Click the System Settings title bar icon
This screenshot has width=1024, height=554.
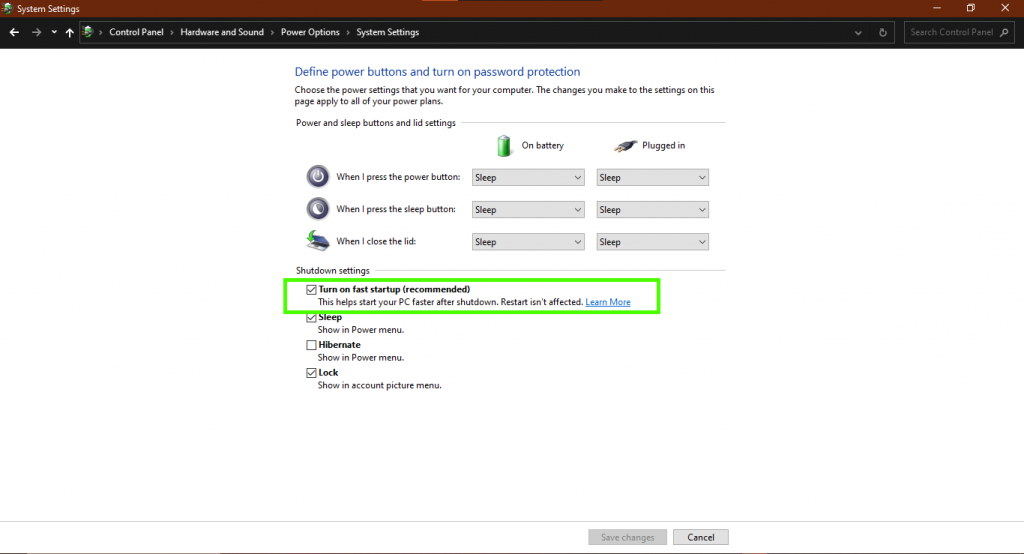coord(7,8)
